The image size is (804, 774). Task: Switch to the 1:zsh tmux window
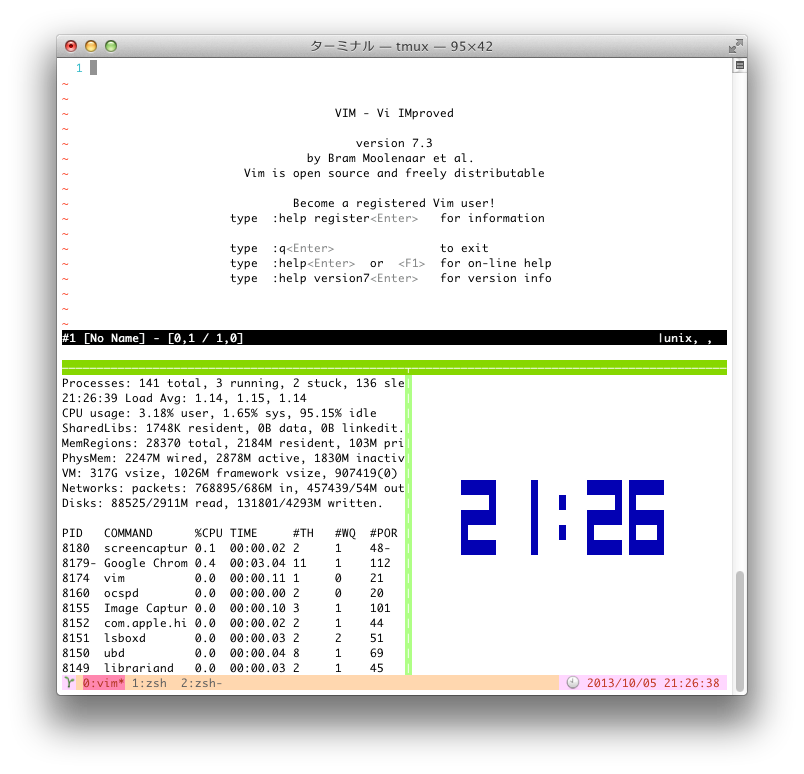pos(149,683)
